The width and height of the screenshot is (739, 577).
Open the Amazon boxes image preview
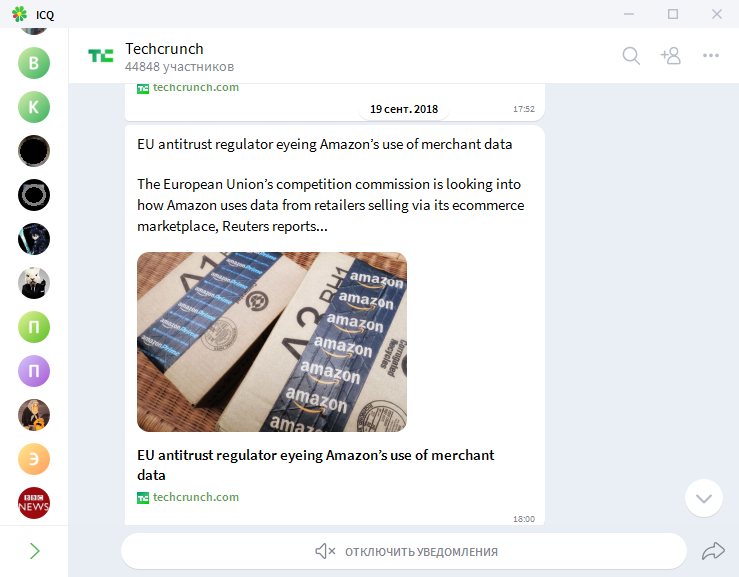point(272,342)
